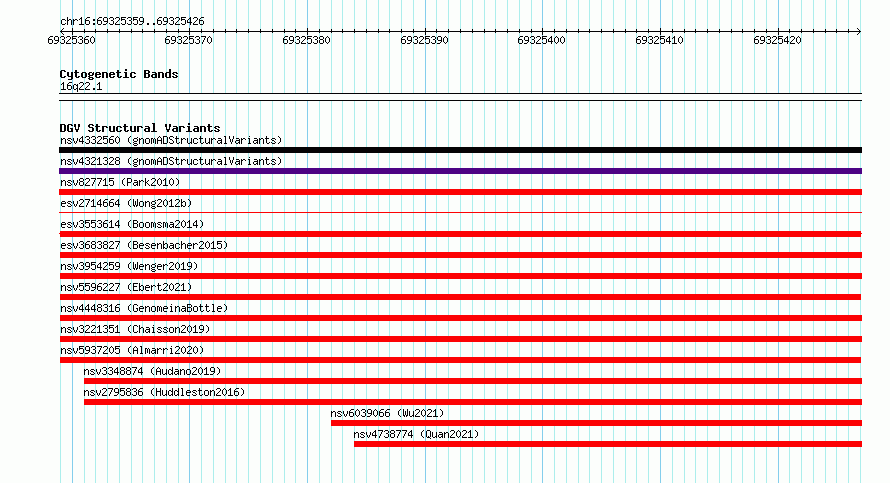Select the purple nsv4321328 variant bar
890x483 pixels.
pyautogui.click(x=460, y=171)
